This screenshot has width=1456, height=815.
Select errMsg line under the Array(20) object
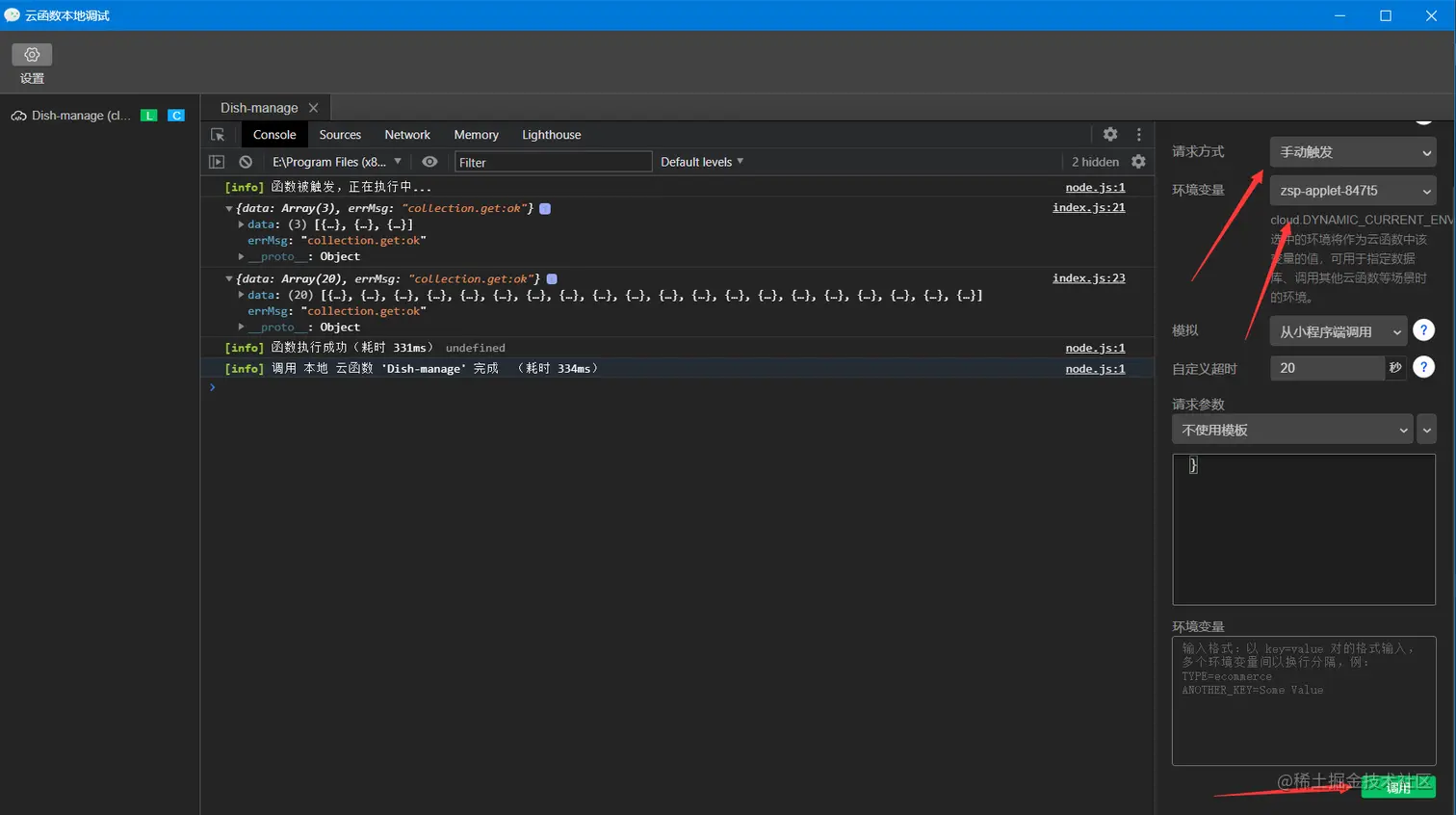tap(337, 311)
